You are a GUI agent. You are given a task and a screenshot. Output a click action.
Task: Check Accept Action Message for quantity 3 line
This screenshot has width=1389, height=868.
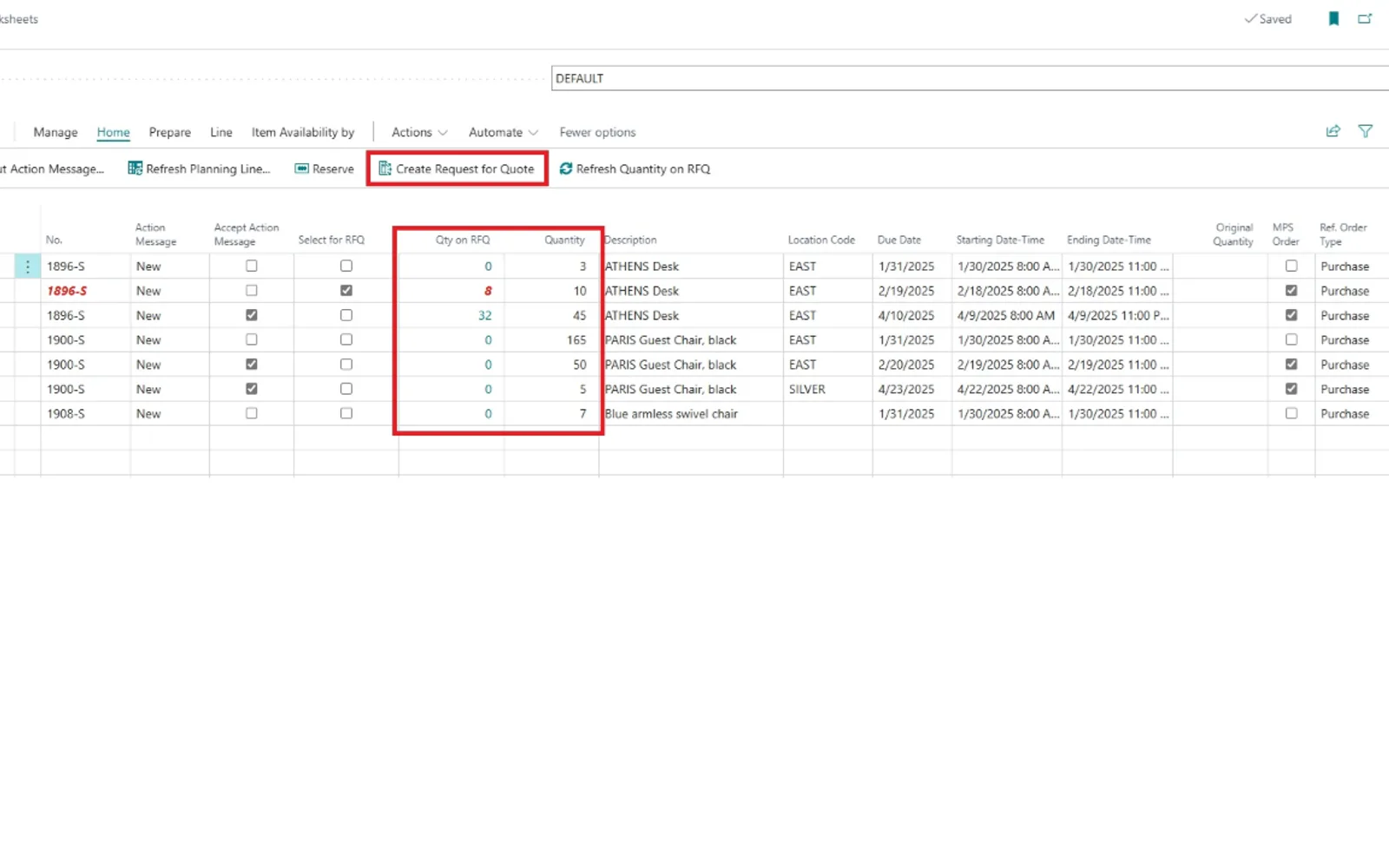pyautogui.click(x=252, y=266)
